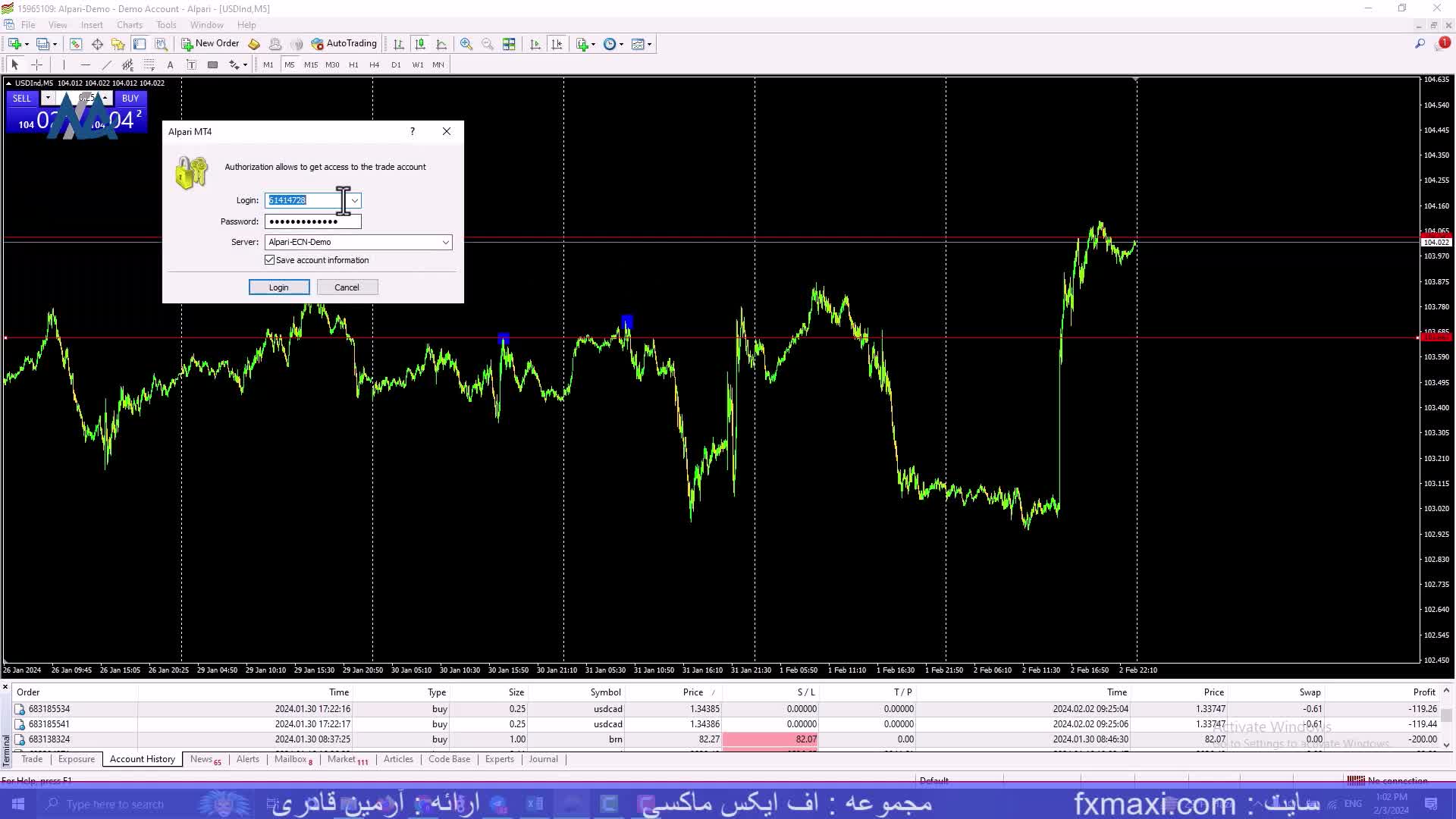The height and width of the screenshot is (819, 1456).
Task: Switch chart to candlesticks mode
Action: pos(420,44)
